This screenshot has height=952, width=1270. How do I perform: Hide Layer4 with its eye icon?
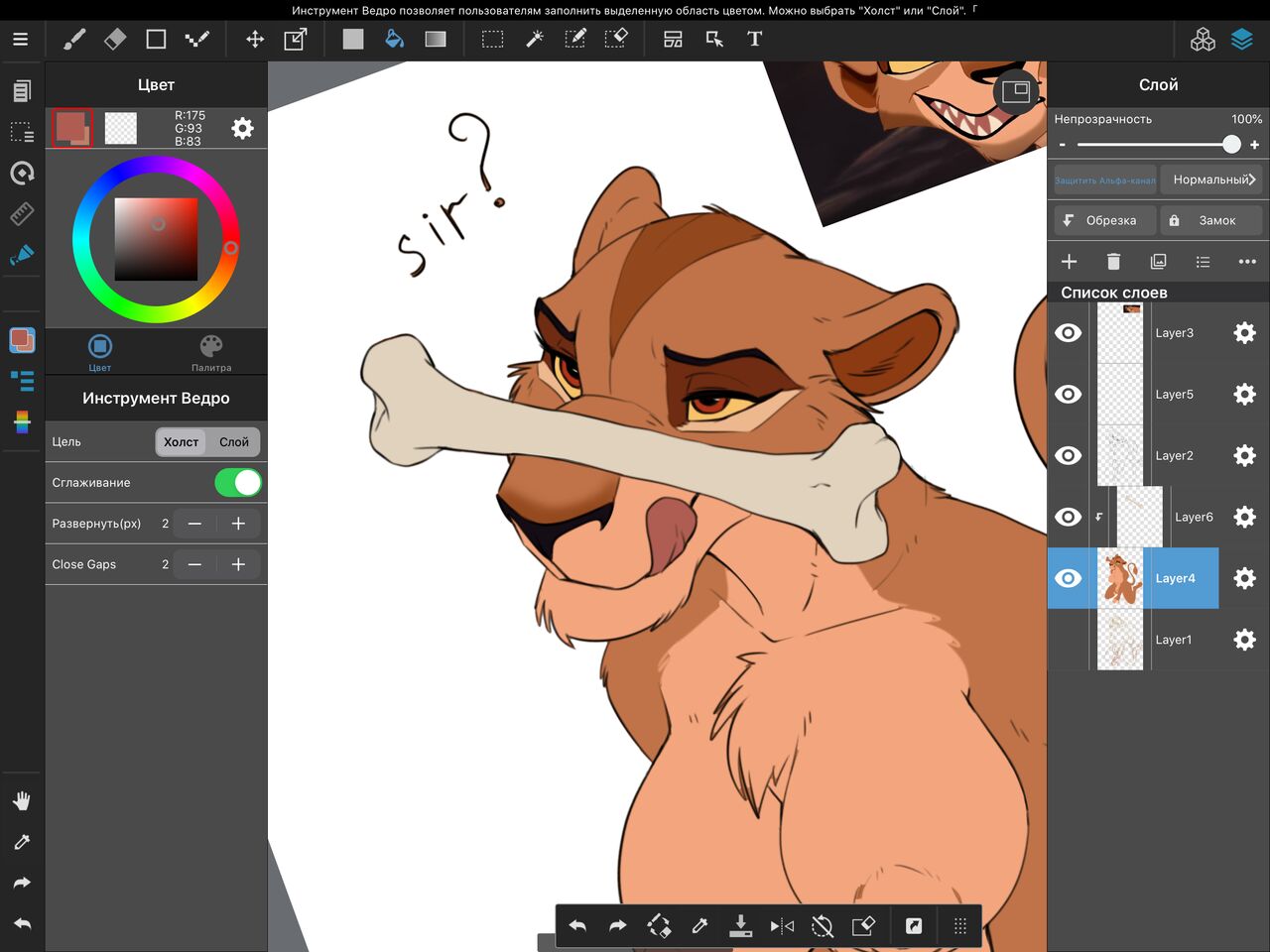(1069, 579)
